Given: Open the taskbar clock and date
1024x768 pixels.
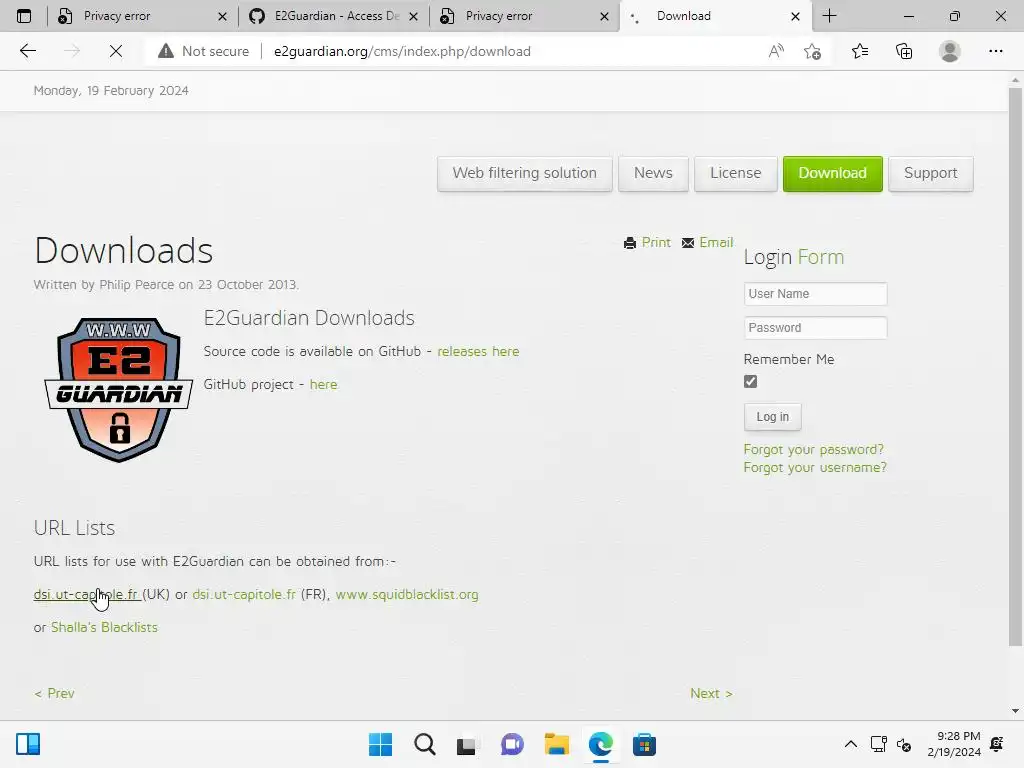Looking at the screenshot, I should pyautogui.click(x=953, y=744).
